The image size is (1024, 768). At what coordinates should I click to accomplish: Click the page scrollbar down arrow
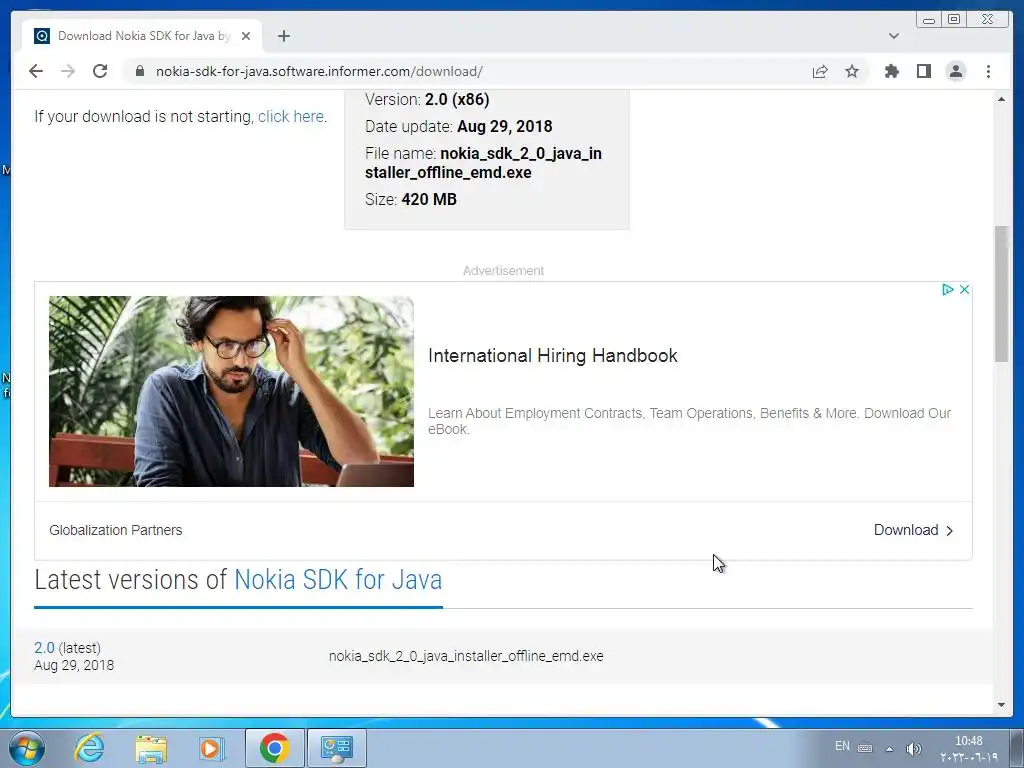(x=1001, y=704)
